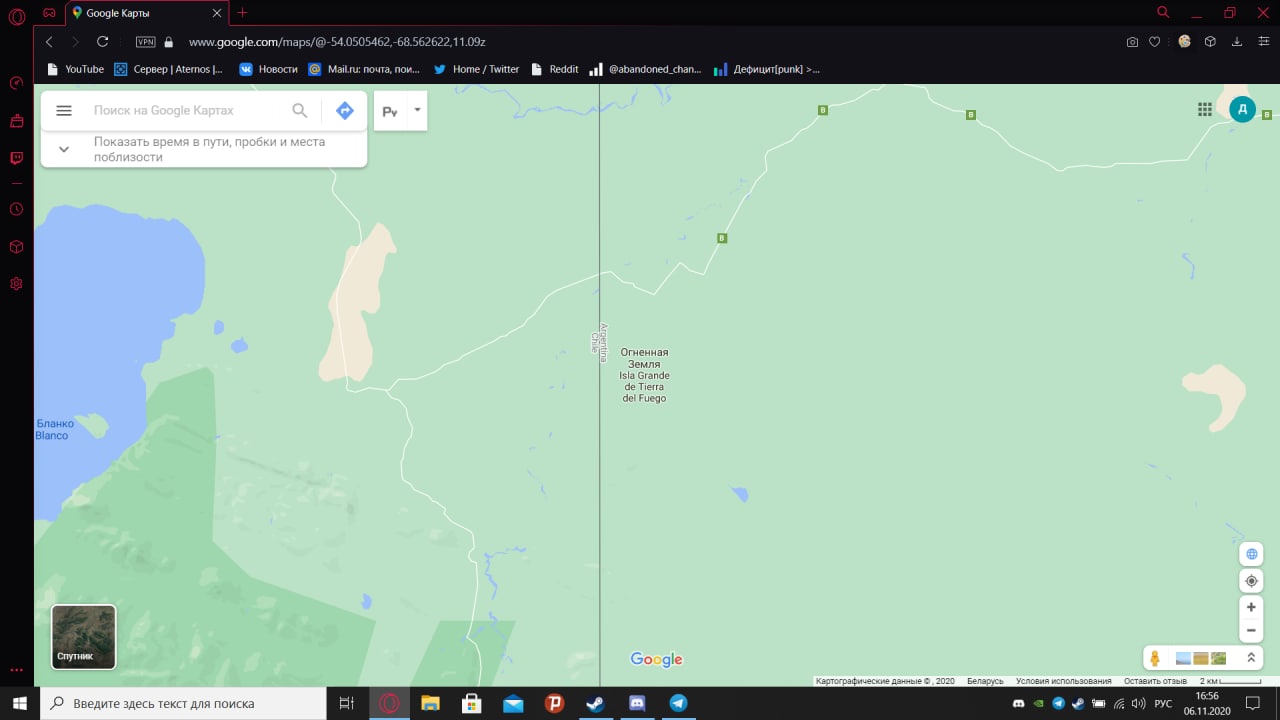The height and width of the screenshot is (720, 1280).
Task: Open the Reddit bookmark
Action: click(x=555, y=69)
